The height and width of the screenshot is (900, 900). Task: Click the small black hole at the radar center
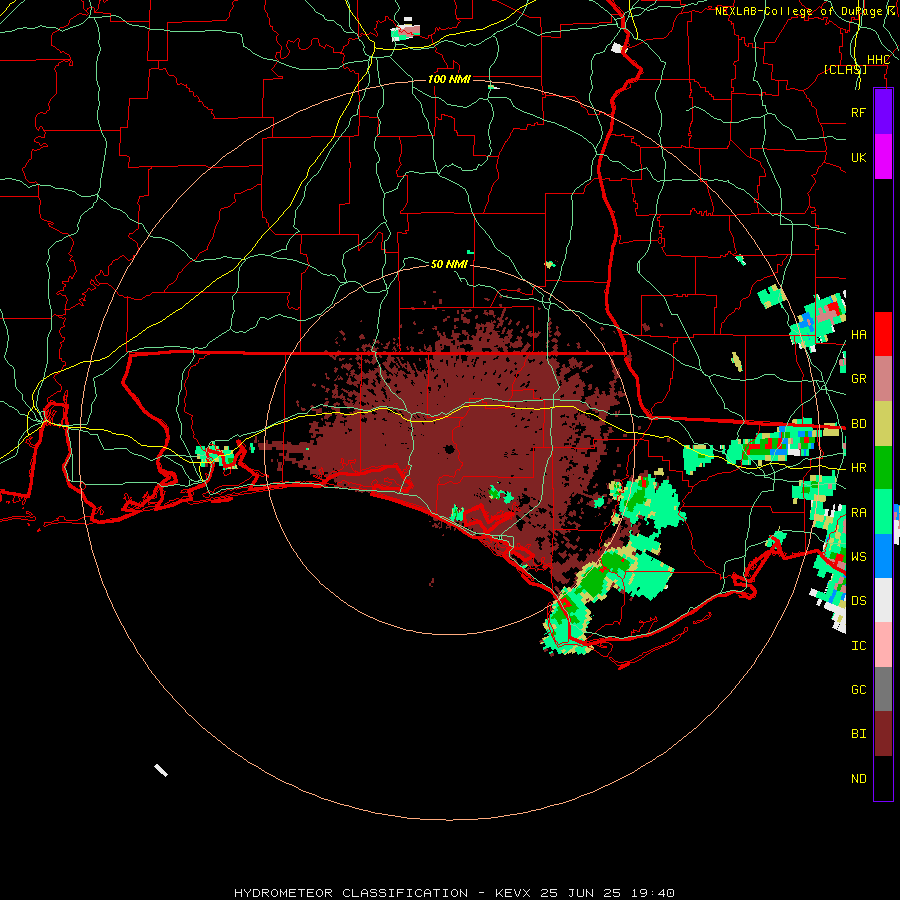pos(449,449)
